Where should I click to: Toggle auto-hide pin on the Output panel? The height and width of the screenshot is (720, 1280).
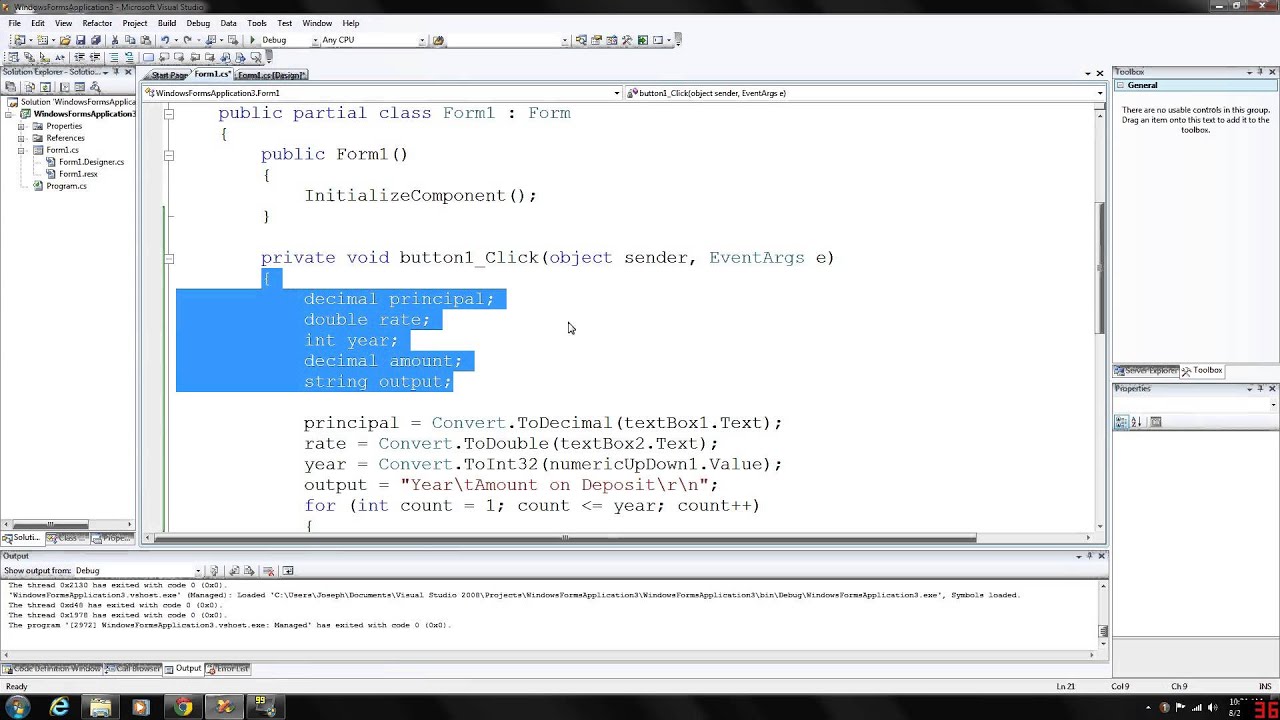(1090, 556)
